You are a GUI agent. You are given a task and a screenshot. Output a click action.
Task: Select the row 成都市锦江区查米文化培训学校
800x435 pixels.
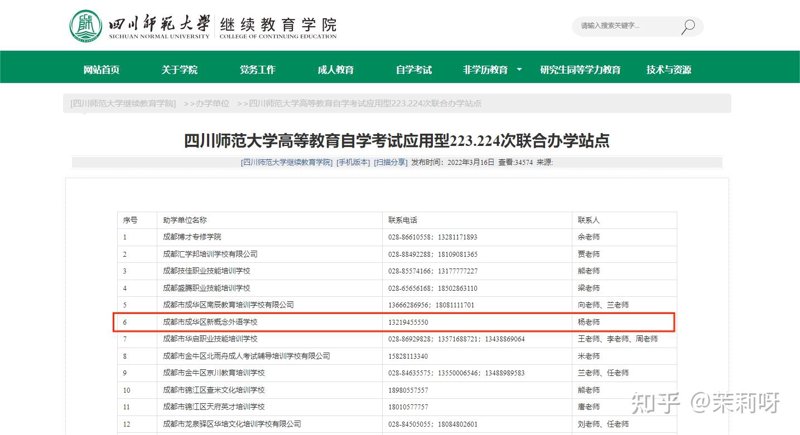click(x=397, y=390)
